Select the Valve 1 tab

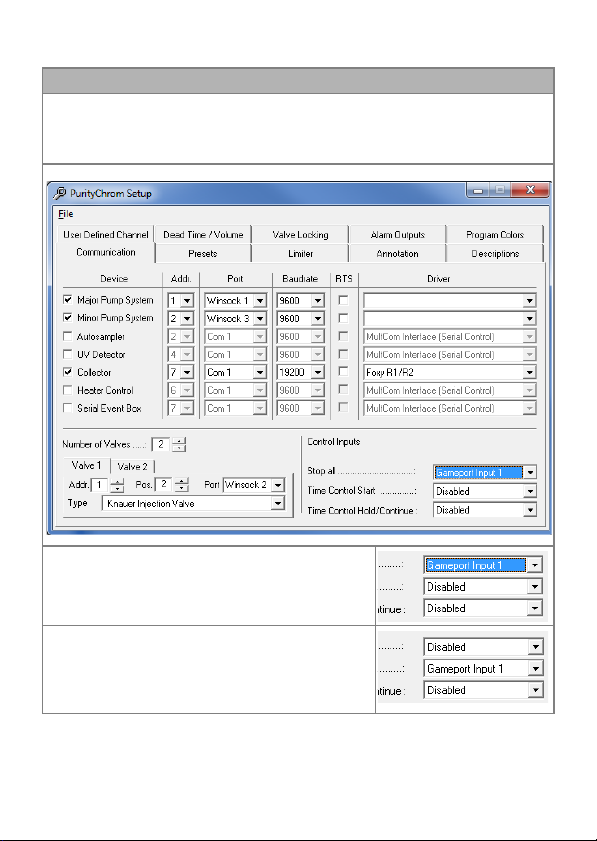pyautogui.click(x=86, y=466)
